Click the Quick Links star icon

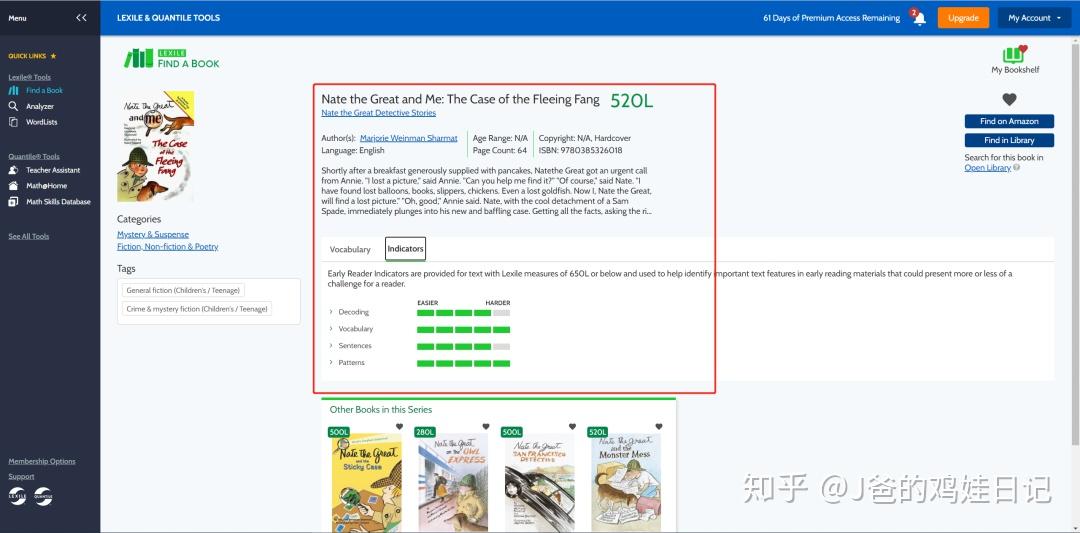coord(53,56)
